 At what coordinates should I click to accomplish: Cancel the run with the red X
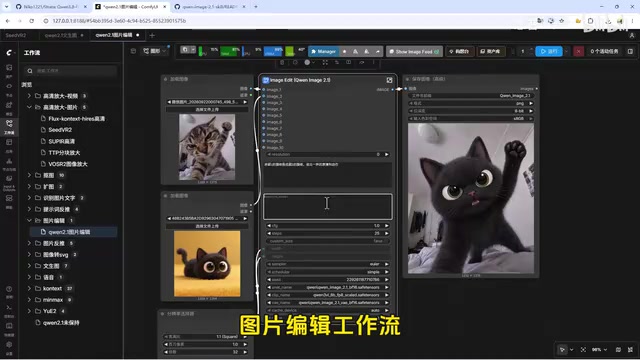(x=578, y=51)
